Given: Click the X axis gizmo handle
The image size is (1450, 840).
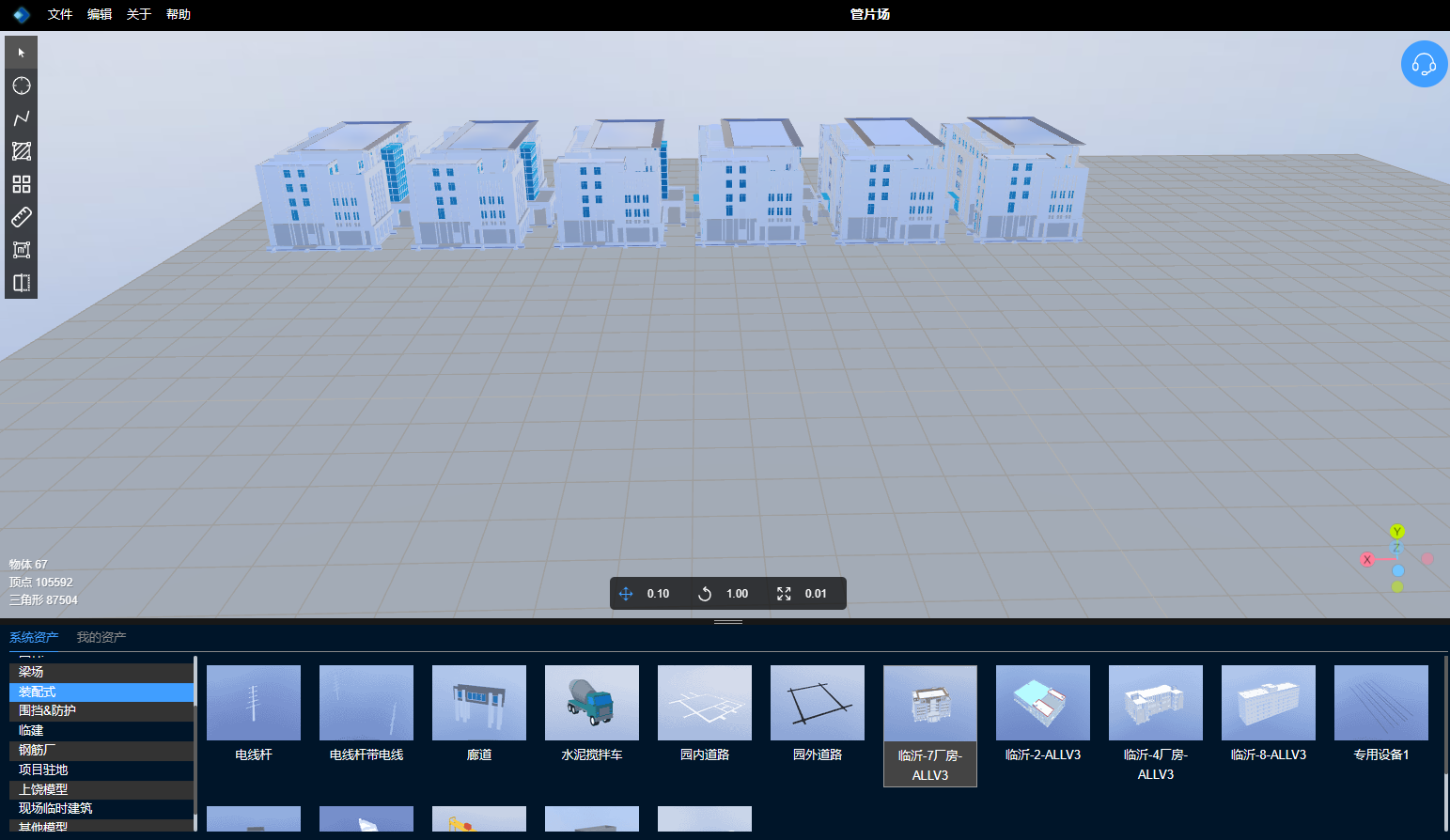Looking at the screenshot, I should pyautogui.click(x=1367, y=559).
